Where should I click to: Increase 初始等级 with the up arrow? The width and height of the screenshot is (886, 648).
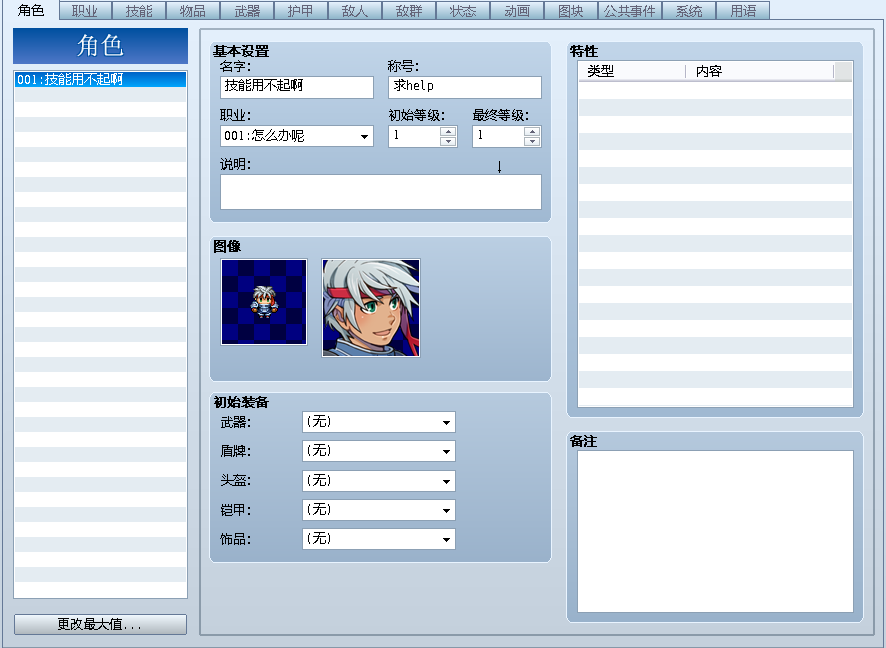click(448, 131)
